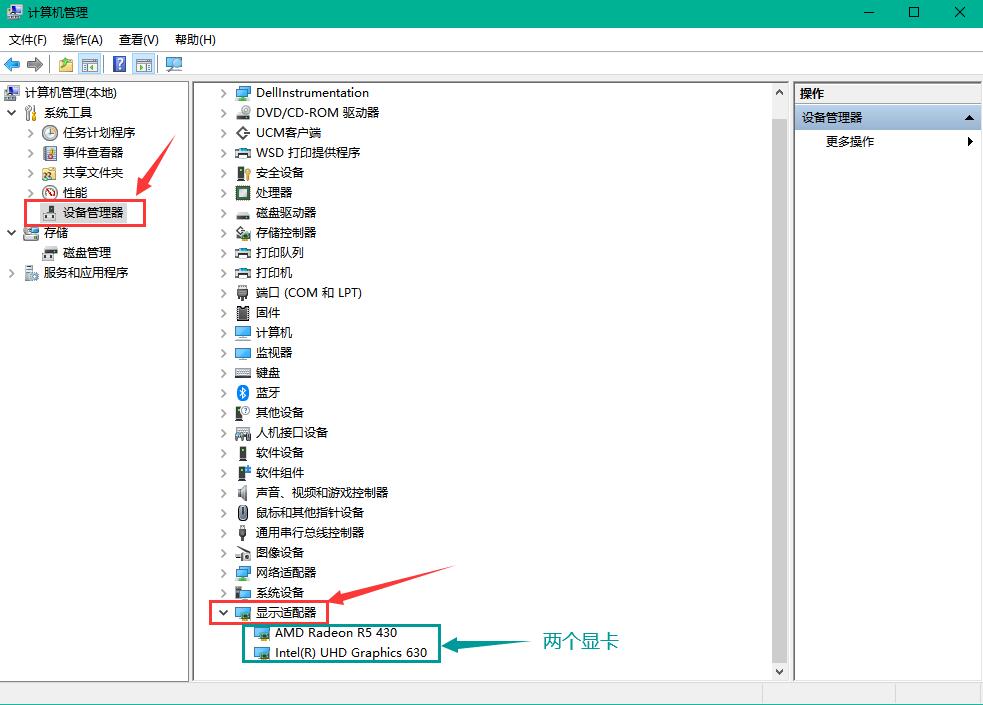Open Help via the blue question mark icon
Screen dimensions: 983x705
(x=119, y=64)
